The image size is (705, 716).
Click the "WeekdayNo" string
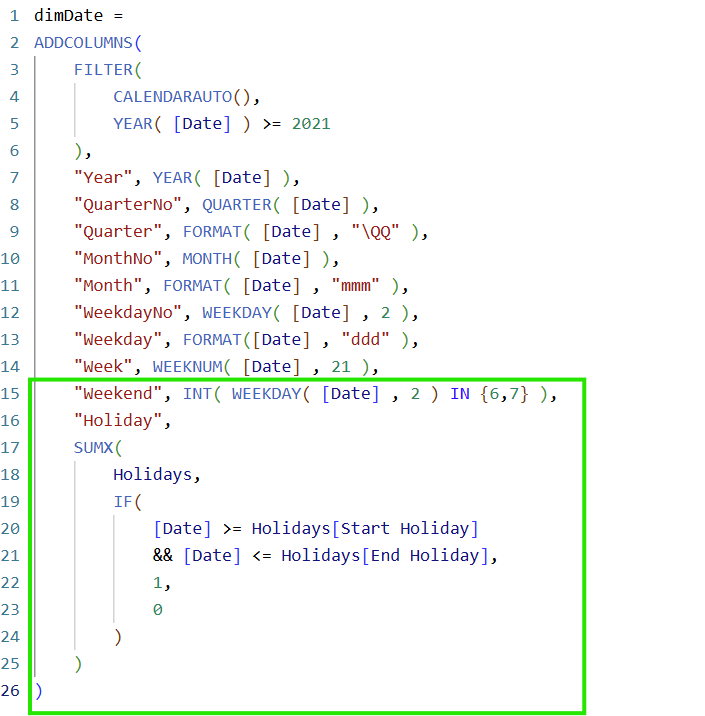pyautogui.click(x=128, y=313)
